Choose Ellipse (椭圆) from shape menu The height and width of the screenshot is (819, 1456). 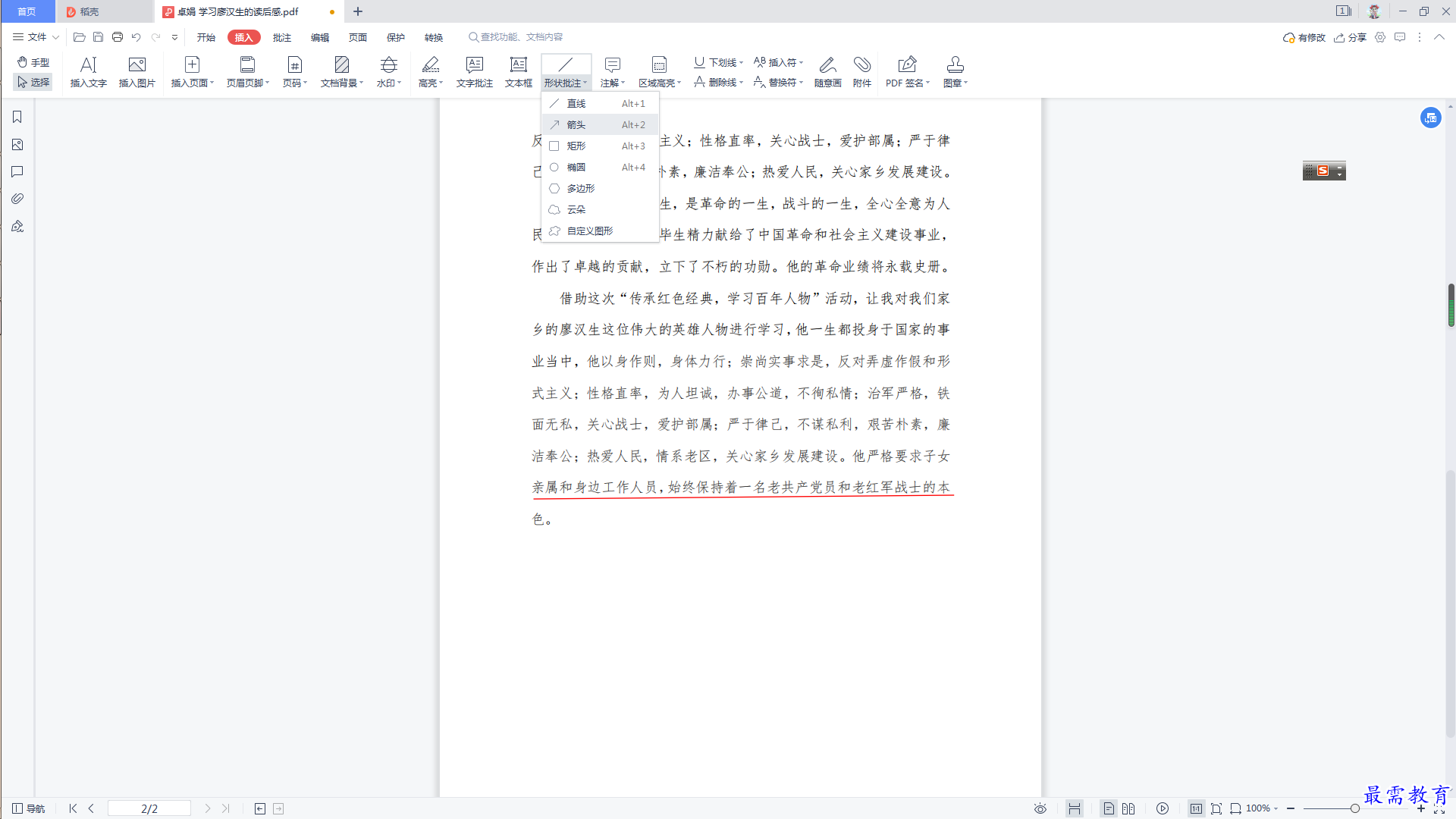pos(600,167)
